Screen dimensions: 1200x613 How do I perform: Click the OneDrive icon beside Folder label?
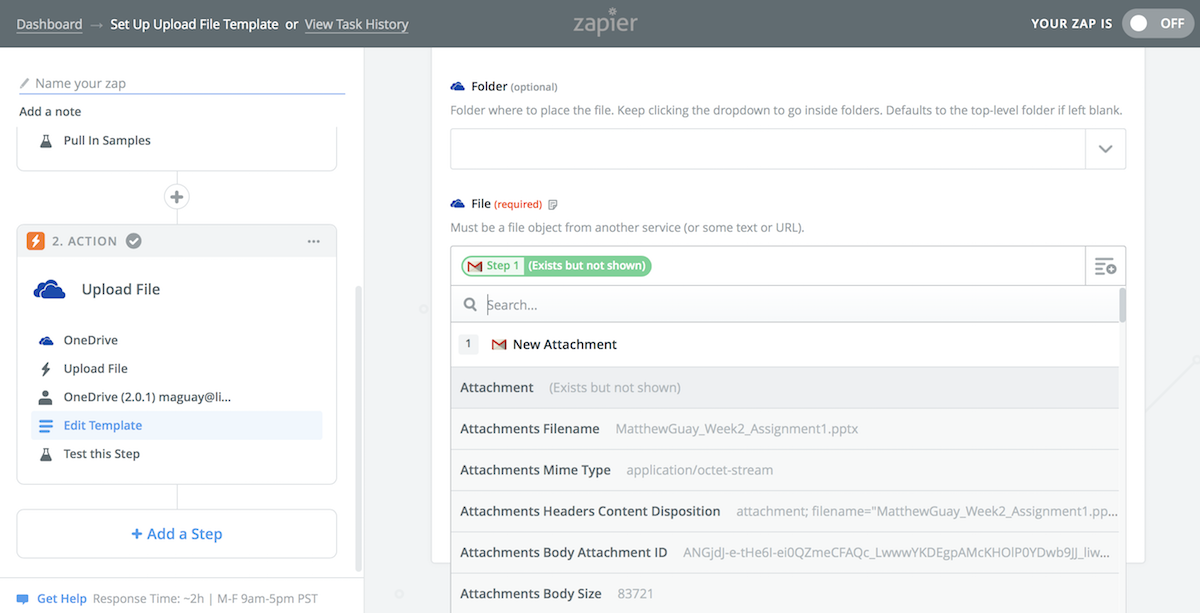click(x=458, y=87)
